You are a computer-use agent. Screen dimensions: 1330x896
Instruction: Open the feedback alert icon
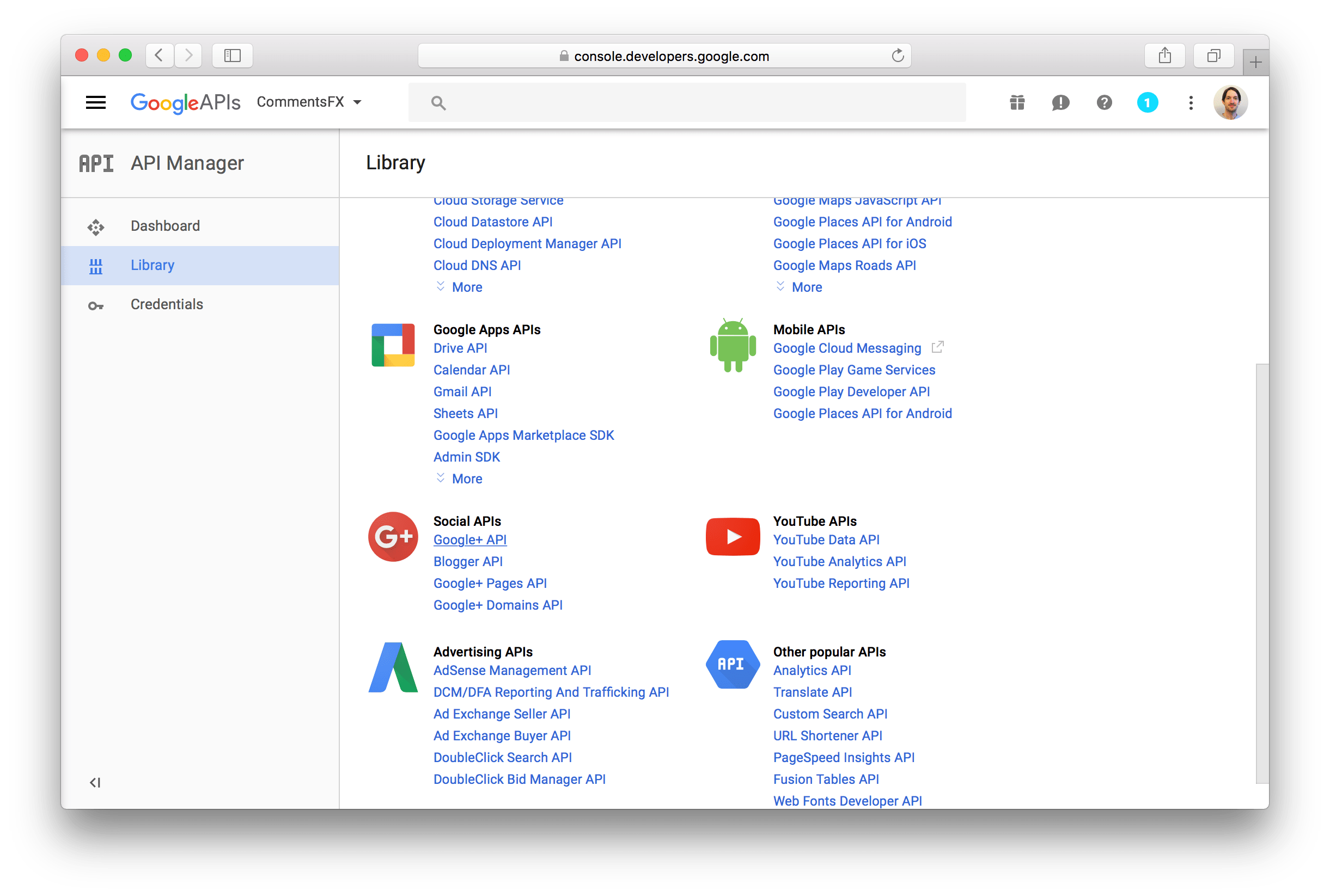(1060, 103)
